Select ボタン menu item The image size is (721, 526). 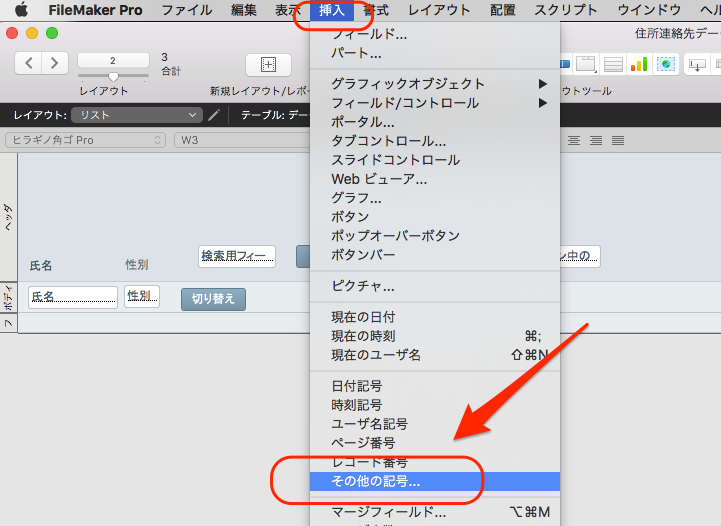point(435,217)
